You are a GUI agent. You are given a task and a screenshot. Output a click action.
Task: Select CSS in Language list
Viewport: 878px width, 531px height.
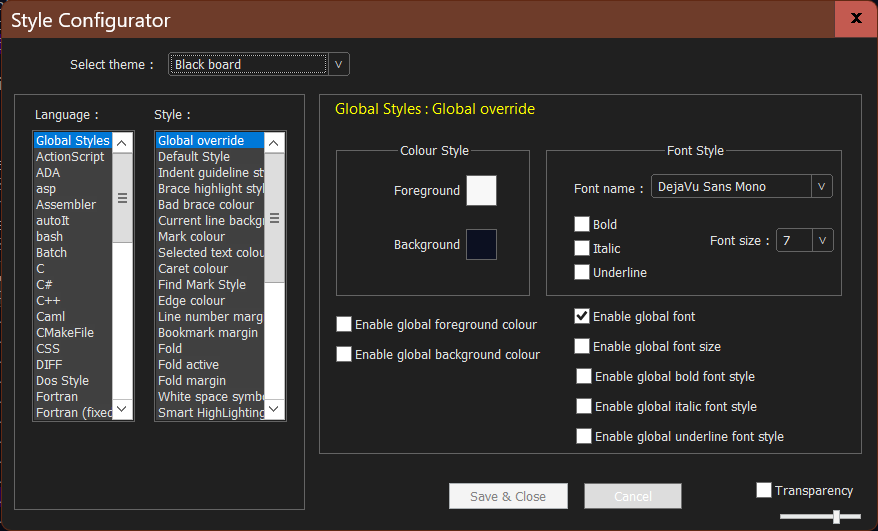click(73, 348)
